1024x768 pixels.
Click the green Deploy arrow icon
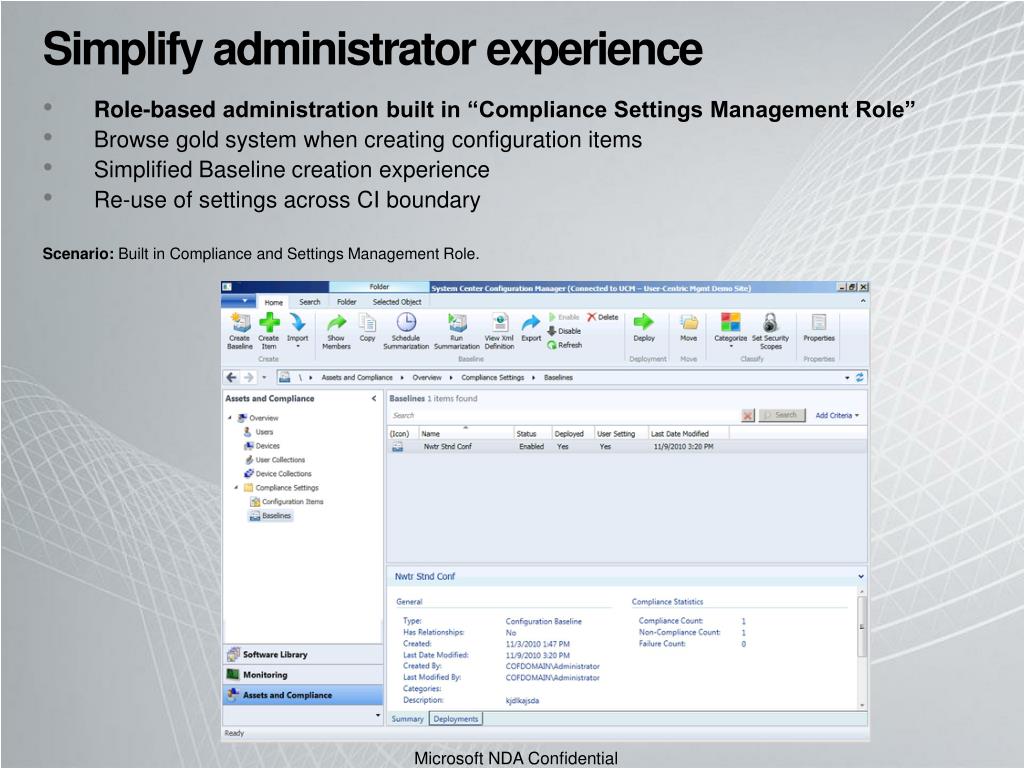644,323
